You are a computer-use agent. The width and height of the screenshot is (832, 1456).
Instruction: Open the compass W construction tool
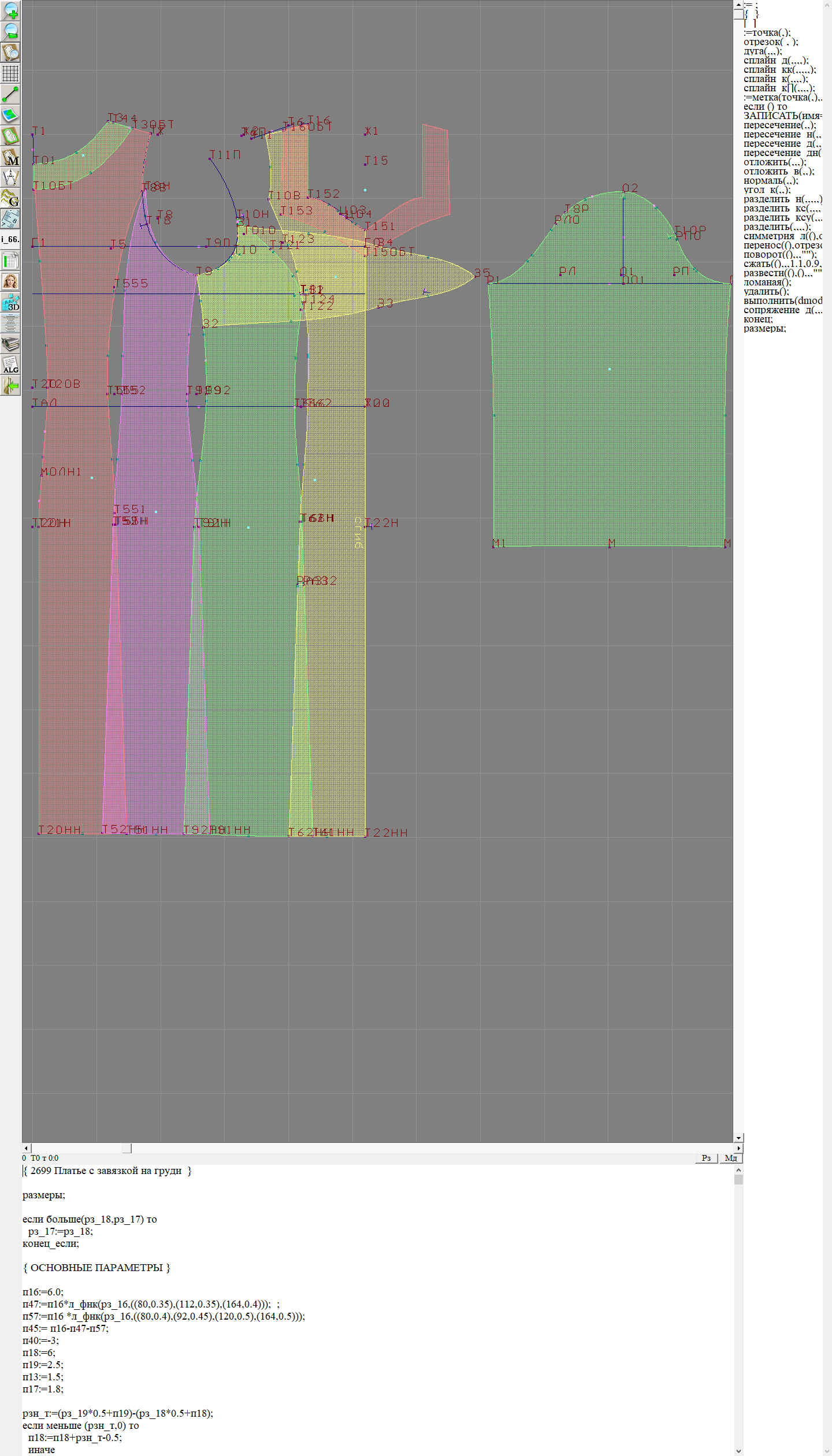click(10, 177)
